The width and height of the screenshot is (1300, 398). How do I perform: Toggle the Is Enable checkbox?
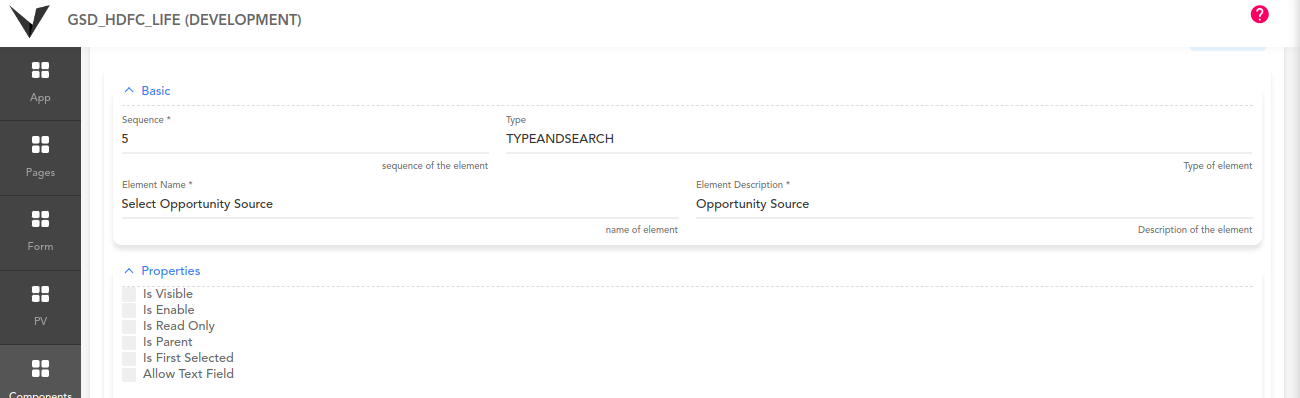tap(129, 310)
